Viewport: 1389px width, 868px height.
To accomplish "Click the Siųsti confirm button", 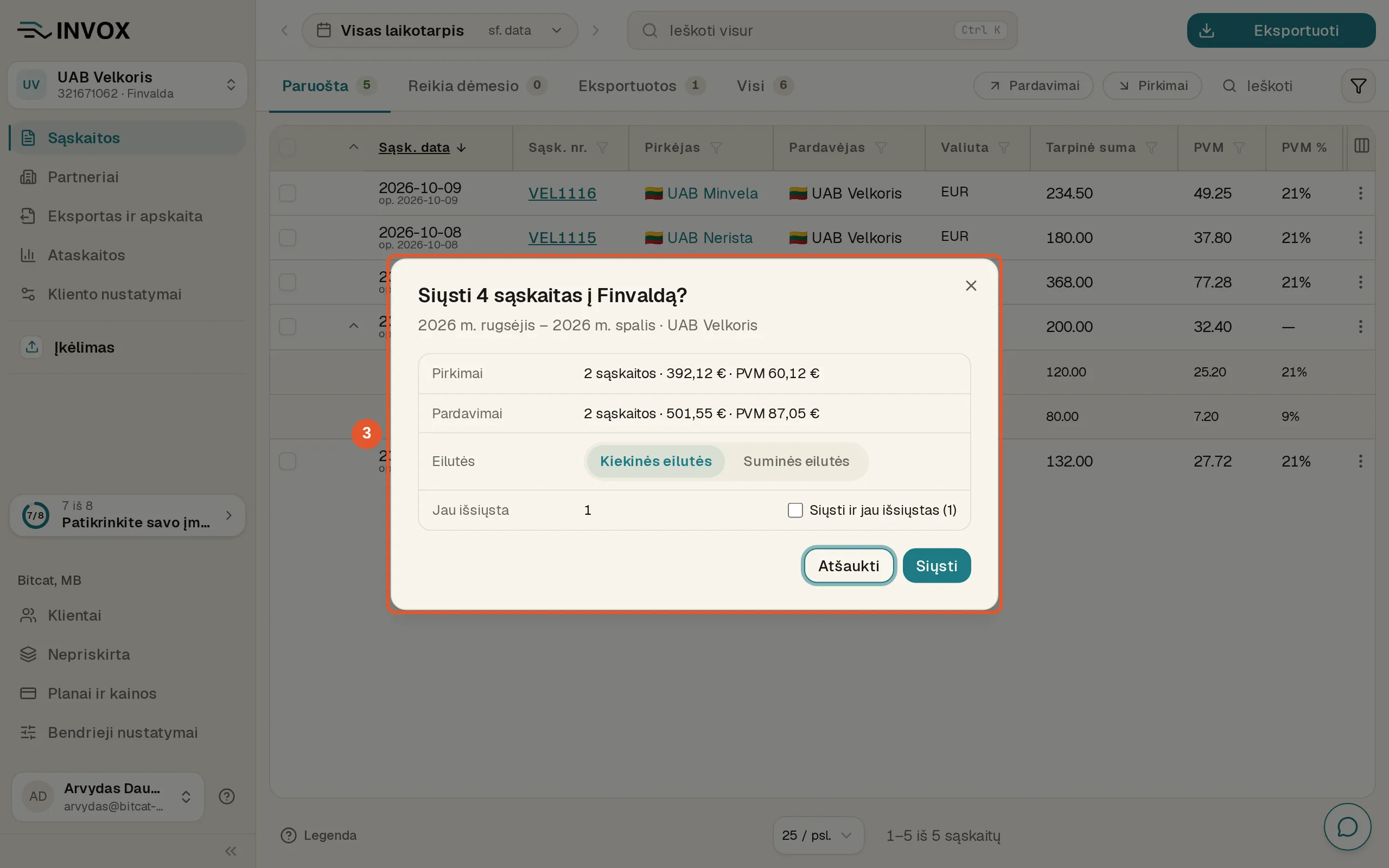I will tap(936, 565).
